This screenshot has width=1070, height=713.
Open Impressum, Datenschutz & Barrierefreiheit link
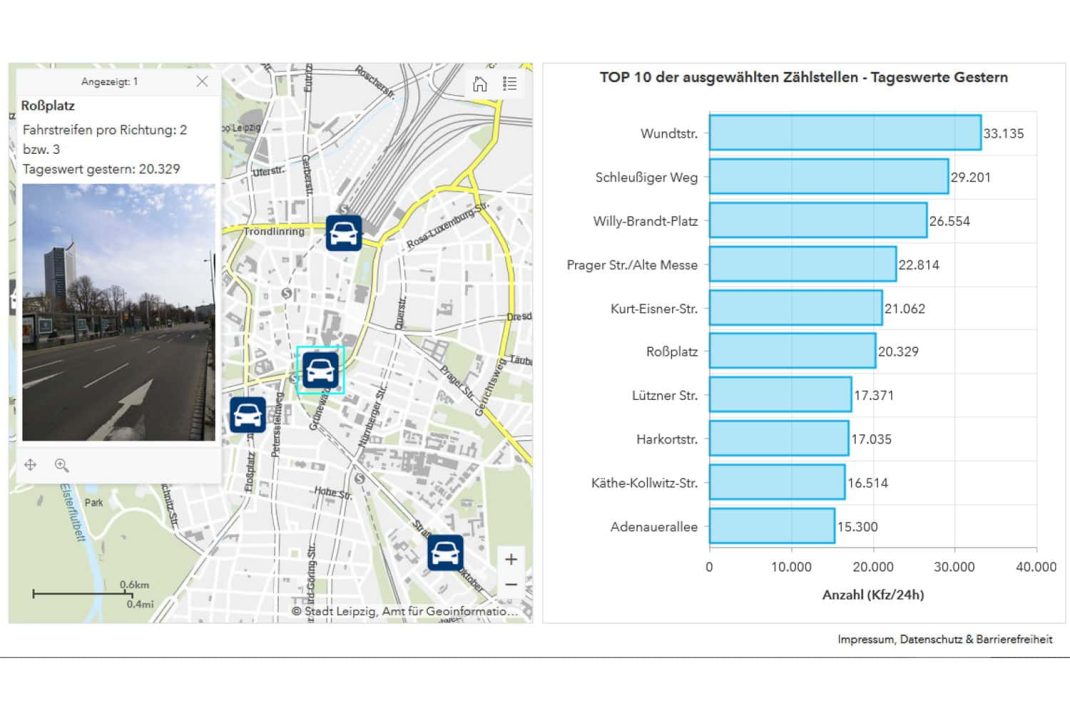click(x=945, y=639)
